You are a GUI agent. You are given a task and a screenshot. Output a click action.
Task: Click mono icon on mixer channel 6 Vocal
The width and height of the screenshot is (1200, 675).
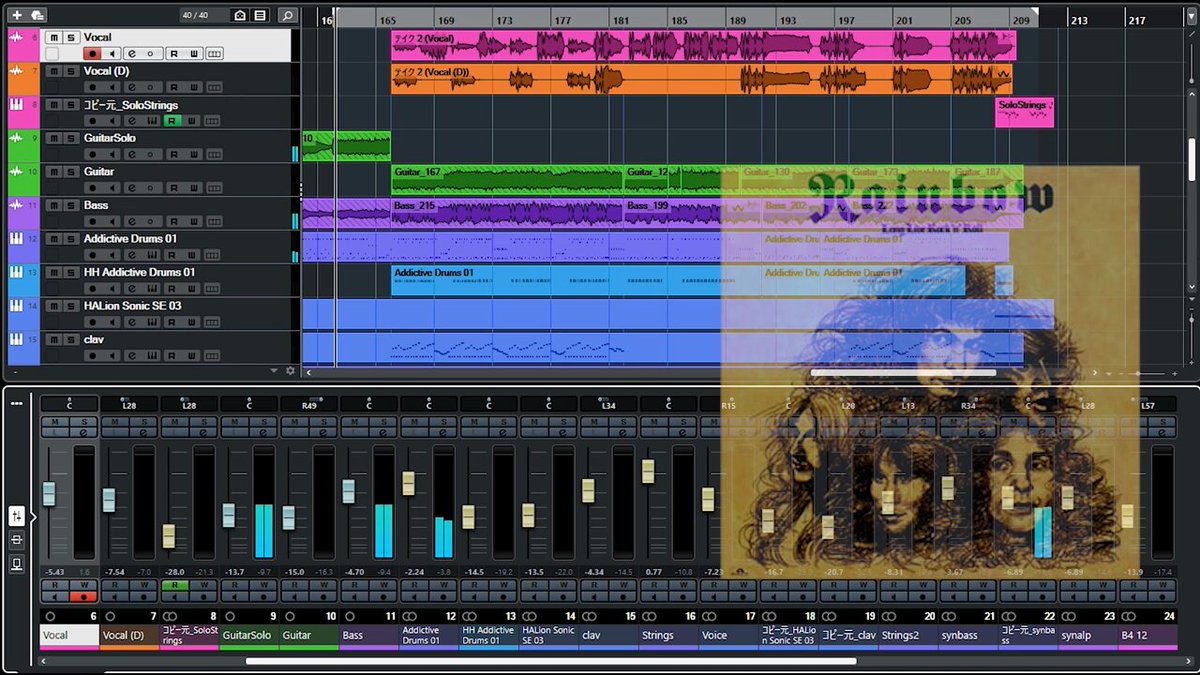click(x=50, y=616)
